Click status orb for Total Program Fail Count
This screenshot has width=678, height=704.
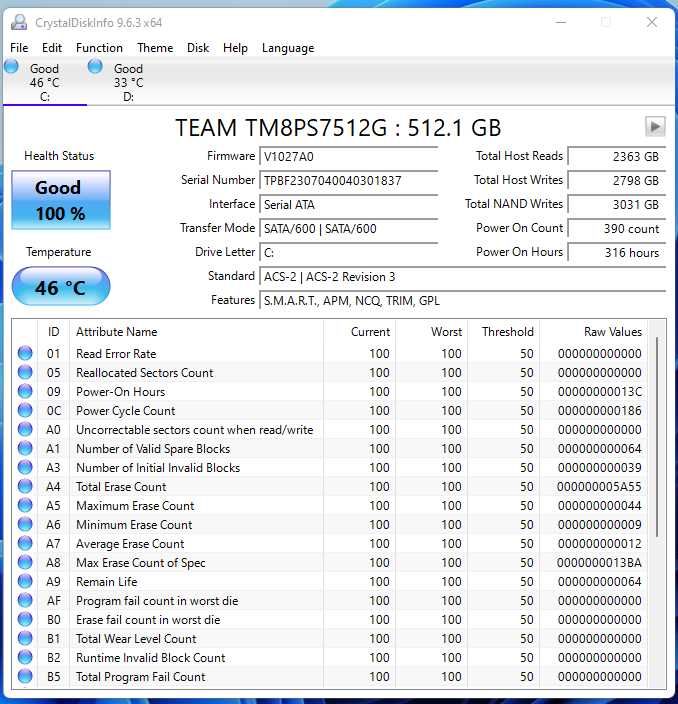pyautogui.click(x=25, y=676)
